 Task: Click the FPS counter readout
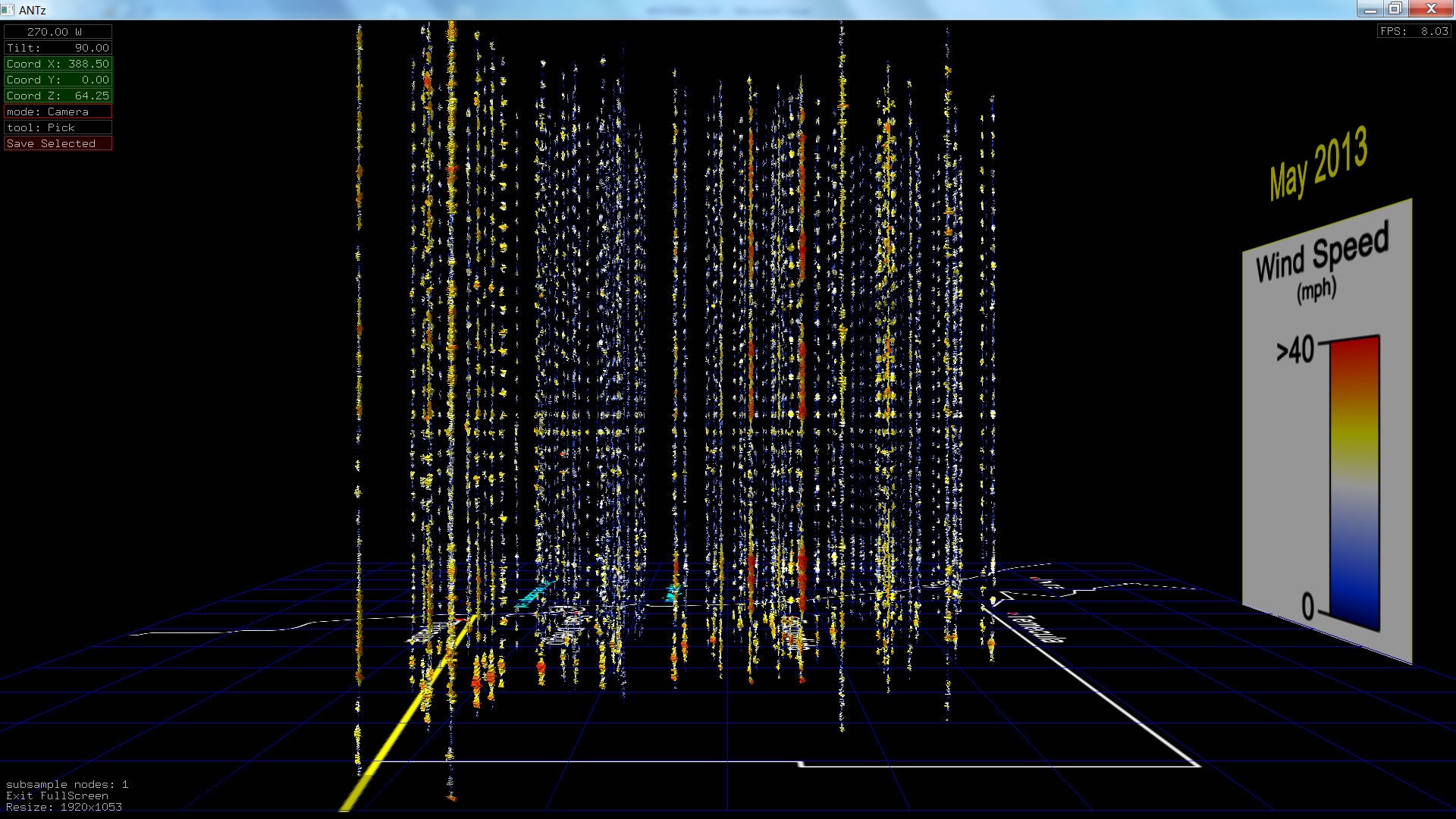click(x=1414, y=31)
